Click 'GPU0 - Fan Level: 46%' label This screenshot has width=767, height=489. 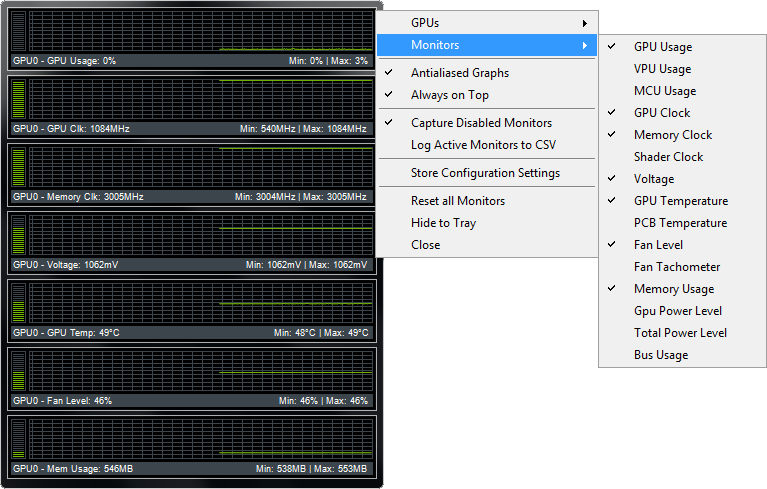click(x=63, y=400)
